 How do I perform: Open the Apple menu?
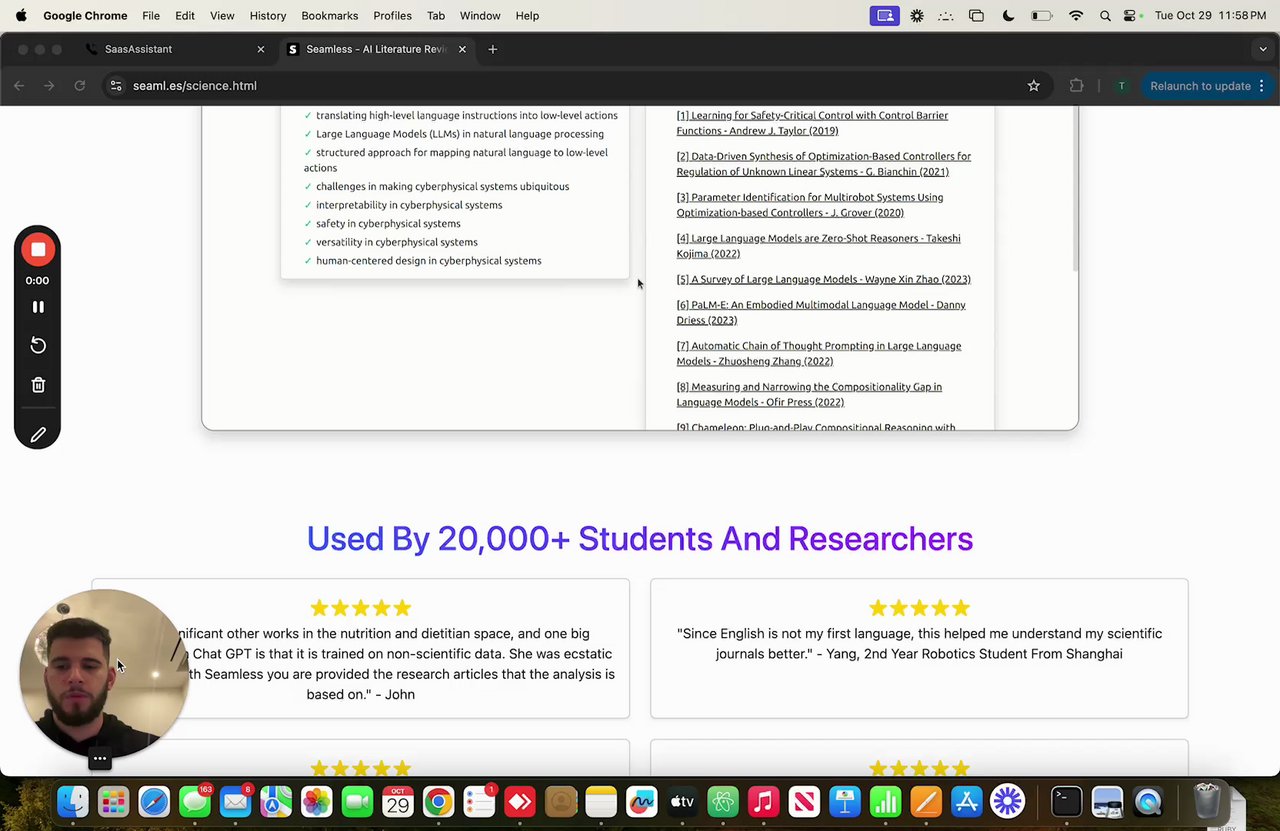21,16
